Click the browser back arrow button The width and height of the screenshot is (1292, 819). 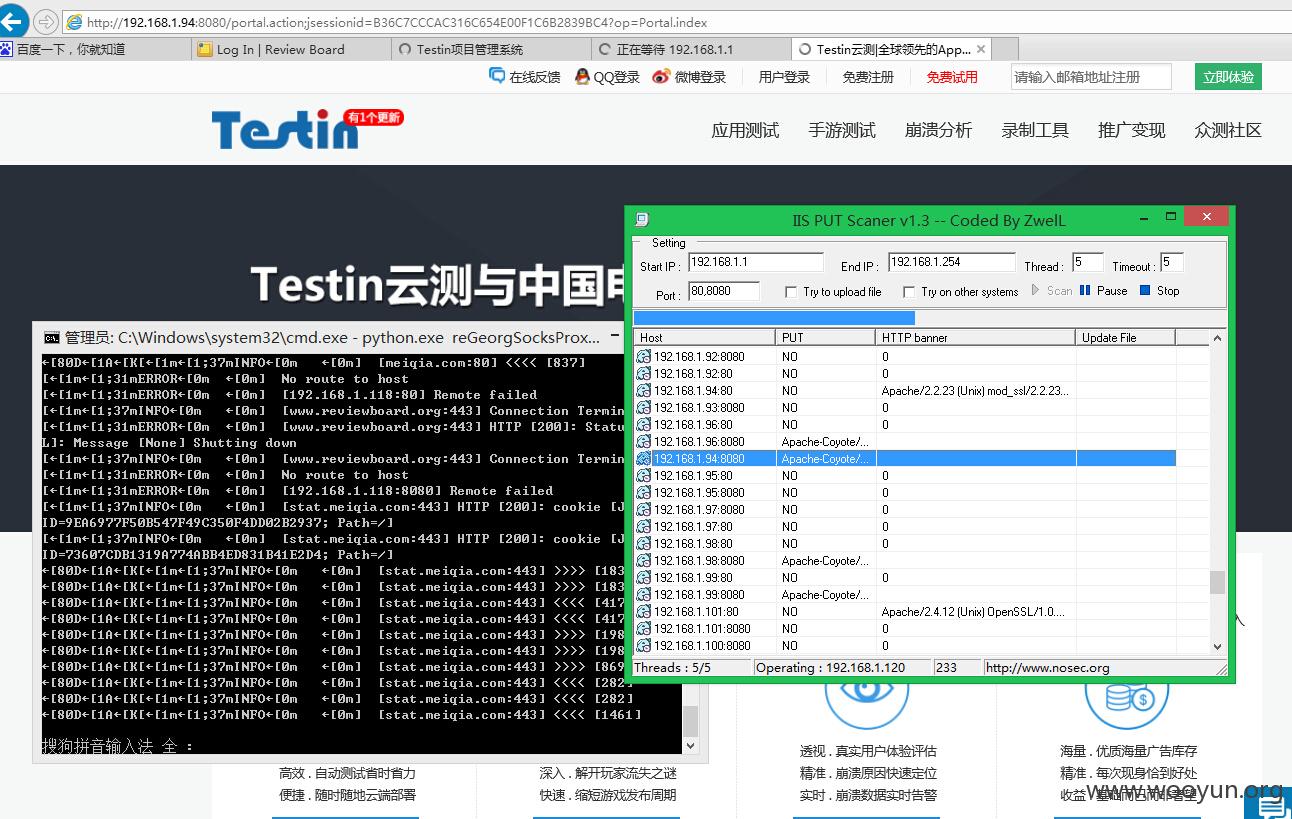click(12, 21)
